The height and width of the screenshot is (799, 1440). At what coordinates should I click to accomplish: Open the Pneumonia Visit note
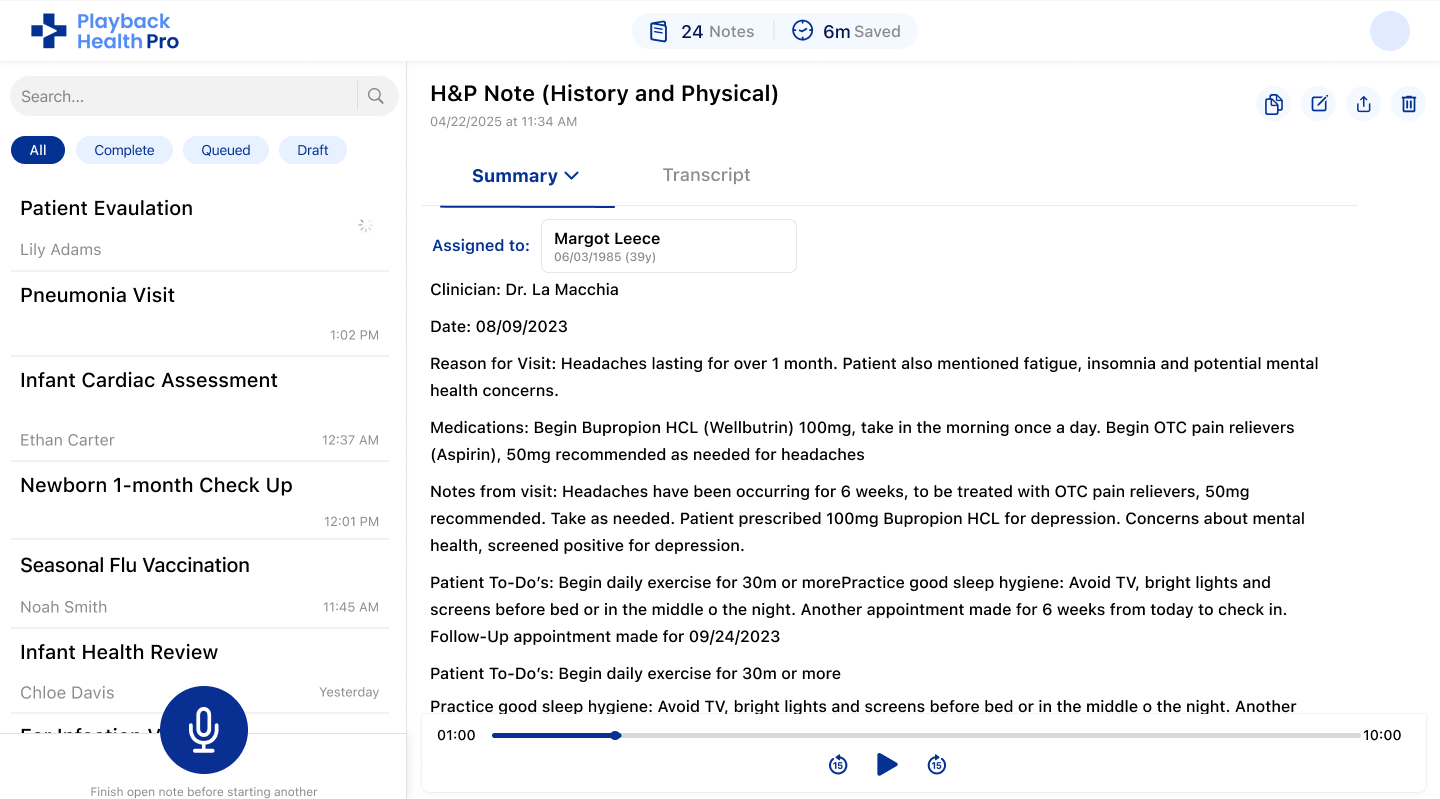tap(199, 313)
